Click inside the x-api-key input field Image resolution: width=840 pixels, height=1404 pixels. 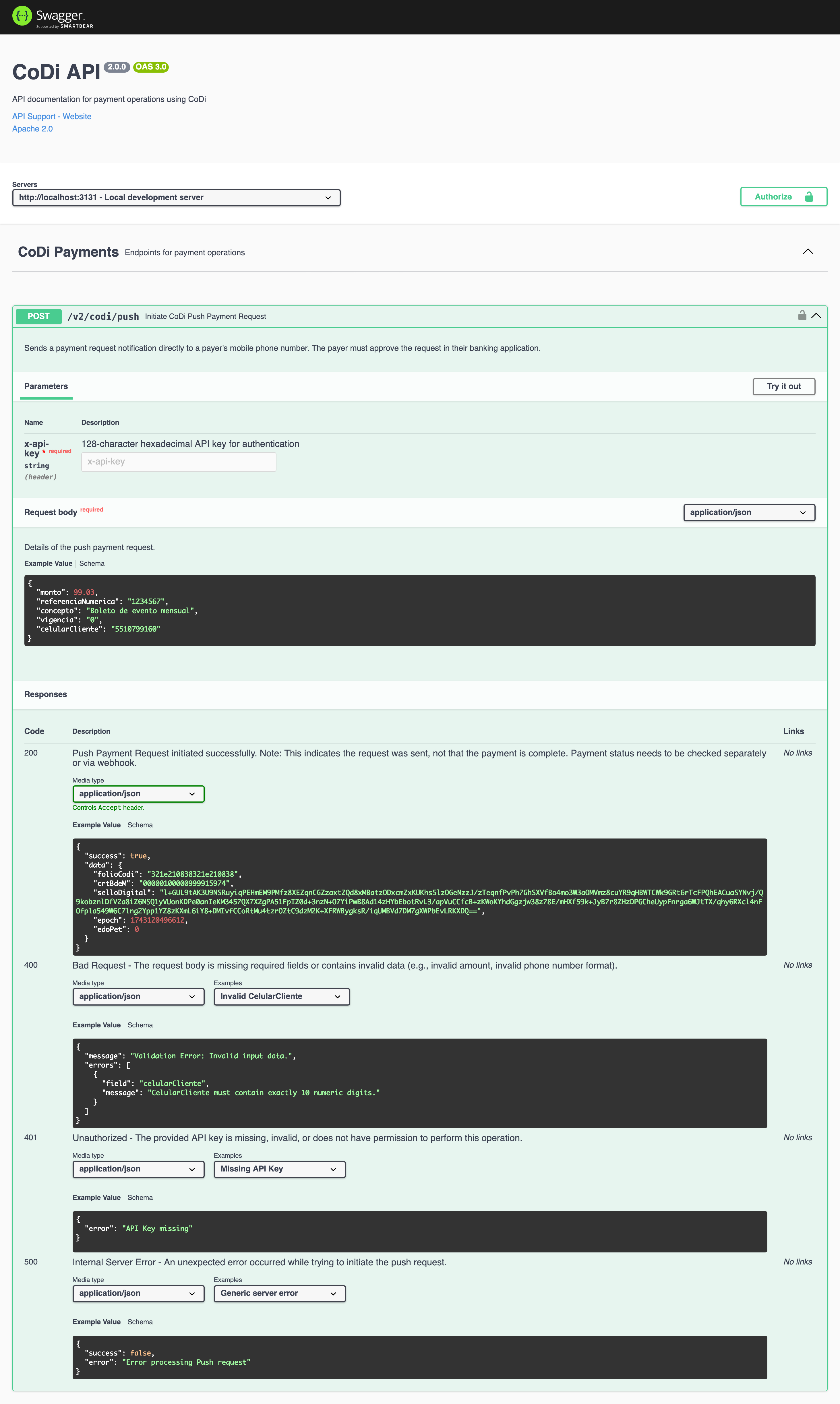coord(178,461)
